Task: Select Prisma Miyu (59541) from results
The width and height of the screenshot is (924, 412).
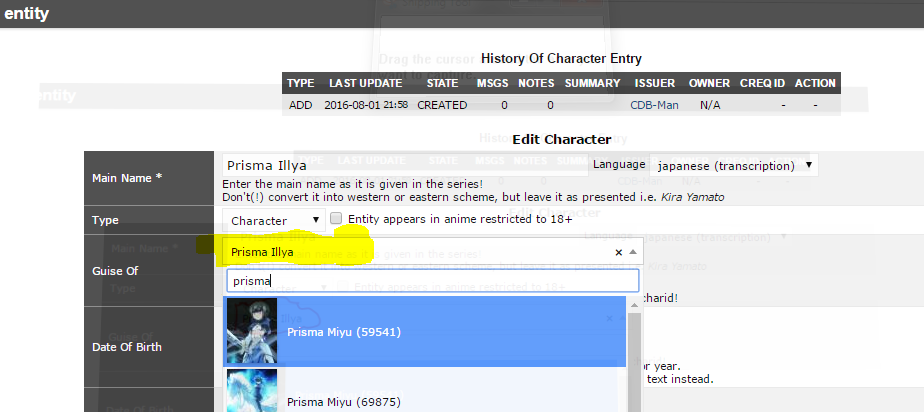Action: [x=343, y=332]
